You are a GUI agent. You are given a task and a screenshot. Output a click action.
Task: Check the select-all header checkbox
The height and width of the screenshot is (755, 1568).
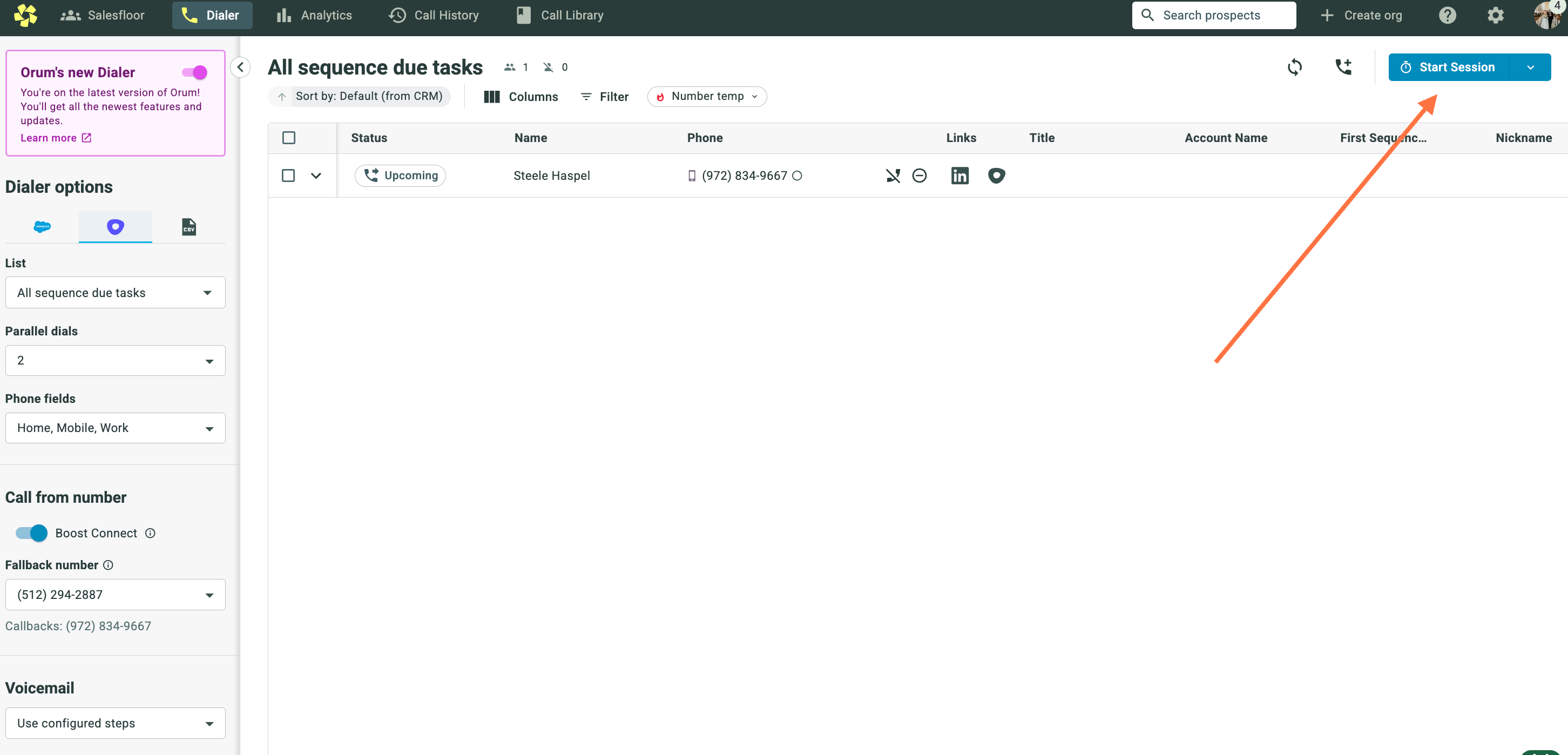(289, 138)
